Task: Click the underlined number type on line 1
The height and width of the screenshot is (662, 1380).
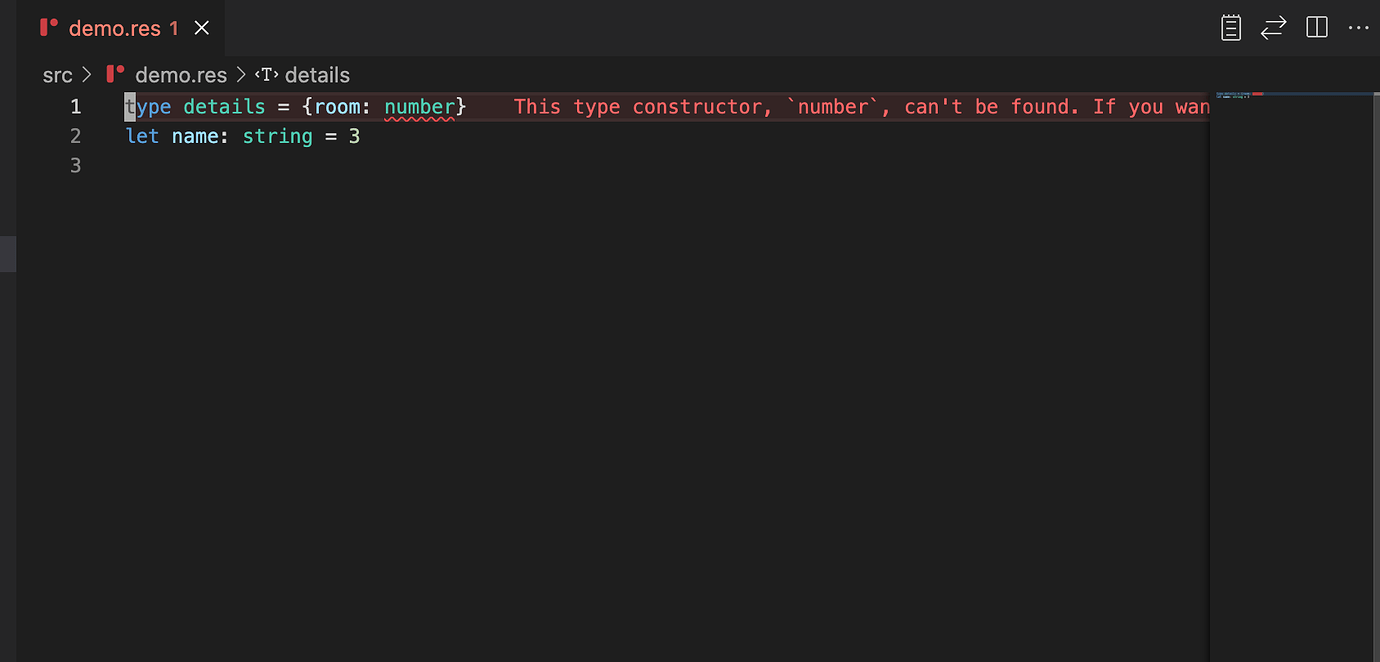Action: click(x=420, y=106)
